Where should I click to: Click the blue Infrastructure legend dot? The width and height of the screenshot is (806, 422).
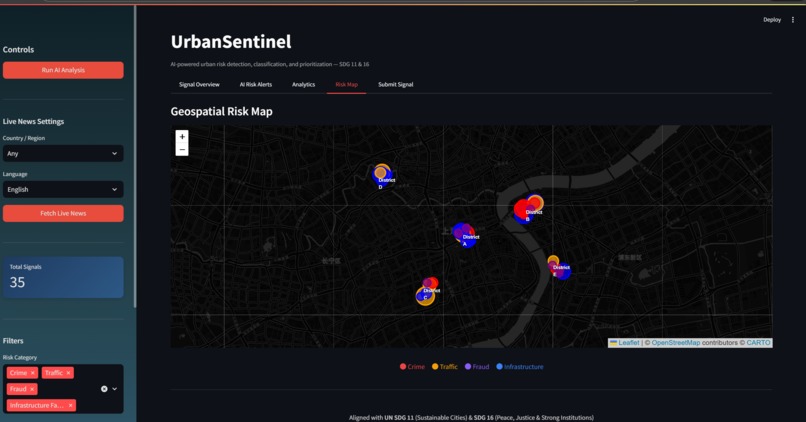tap(499, 366)
